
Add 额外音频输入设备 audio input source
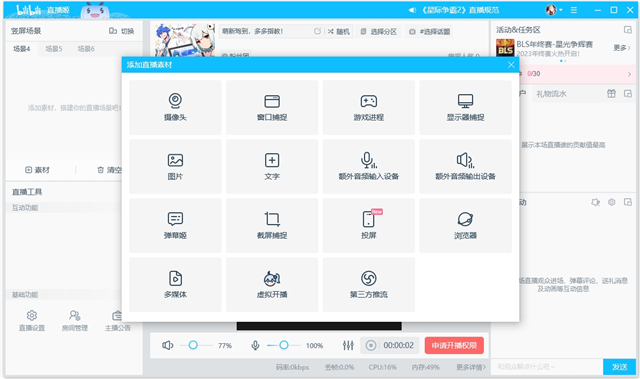tap(369, 166)
